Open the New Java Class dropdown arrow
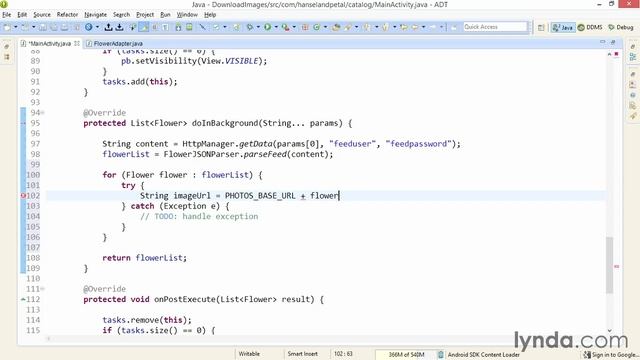Viewport: 640px width, 360px height. [325, 27]
